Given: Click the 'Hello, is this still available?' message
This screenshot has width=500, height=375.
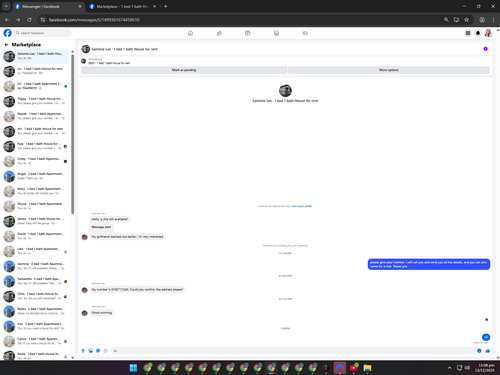Looking at the screenshot, I should coord(110,219).
